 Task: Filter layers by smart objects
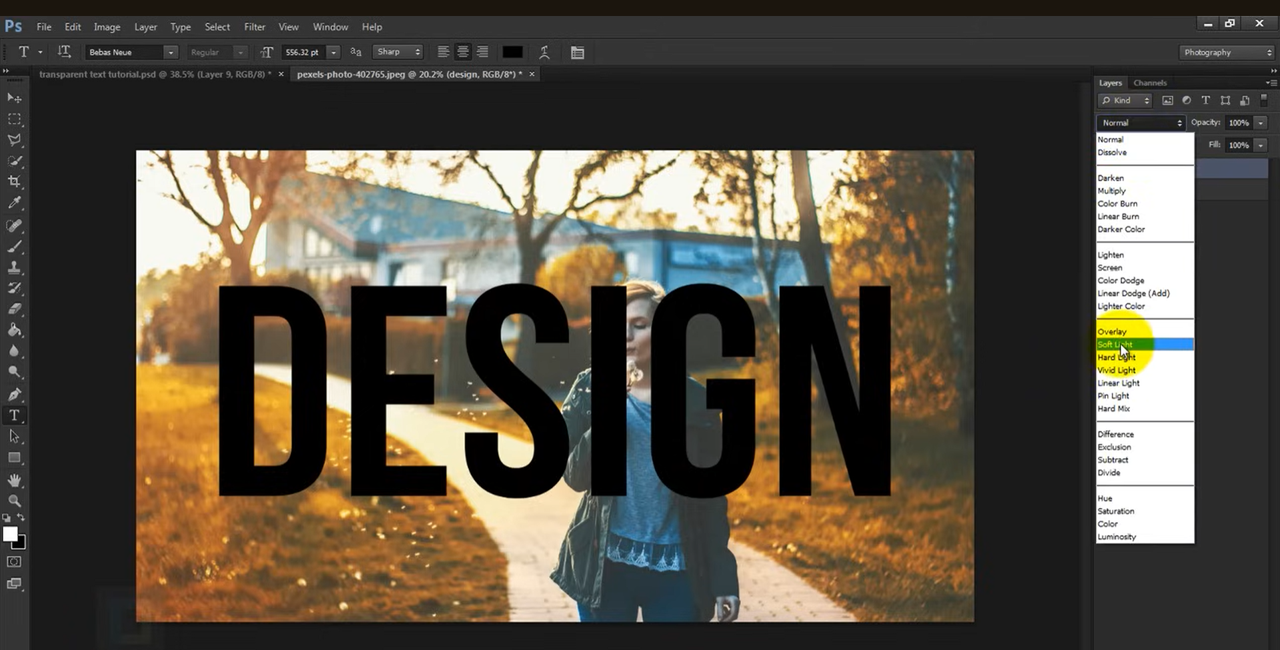click(x=1244, y=100)
